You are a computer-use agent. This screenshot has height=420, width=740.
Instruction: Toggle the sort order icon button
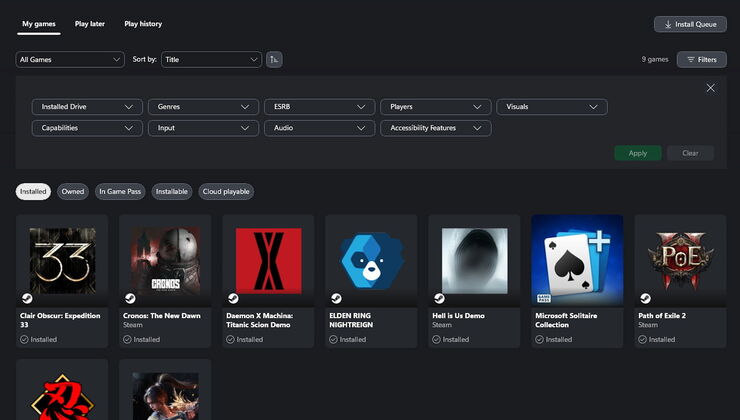[x=274, y=59]
